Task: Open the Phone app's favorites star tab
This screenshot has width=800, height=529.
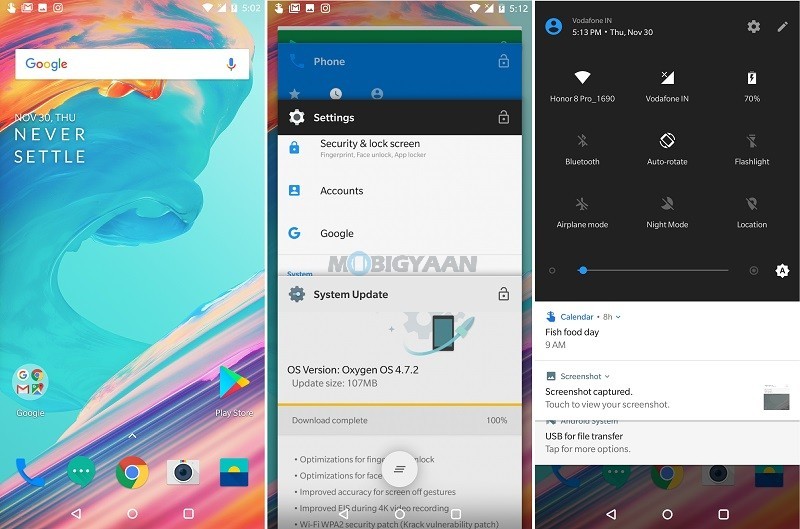Action: point(294,93)
